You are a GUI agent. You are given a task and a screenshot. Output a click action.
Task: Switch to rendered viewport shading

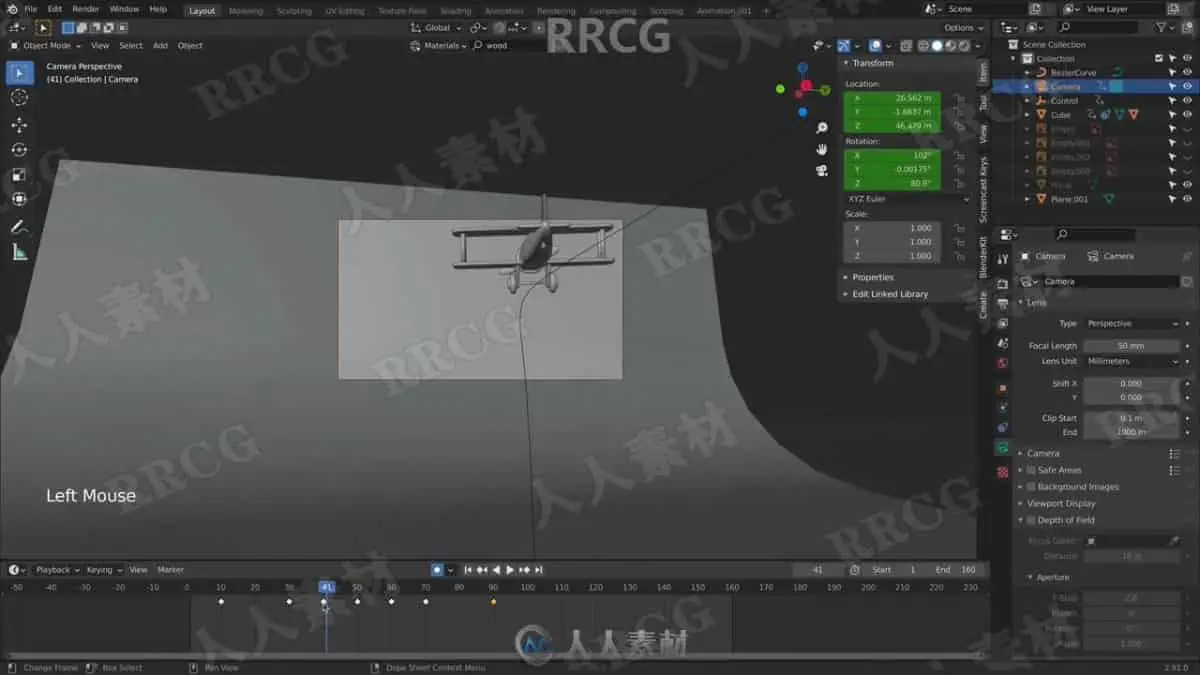coord(965,46)
